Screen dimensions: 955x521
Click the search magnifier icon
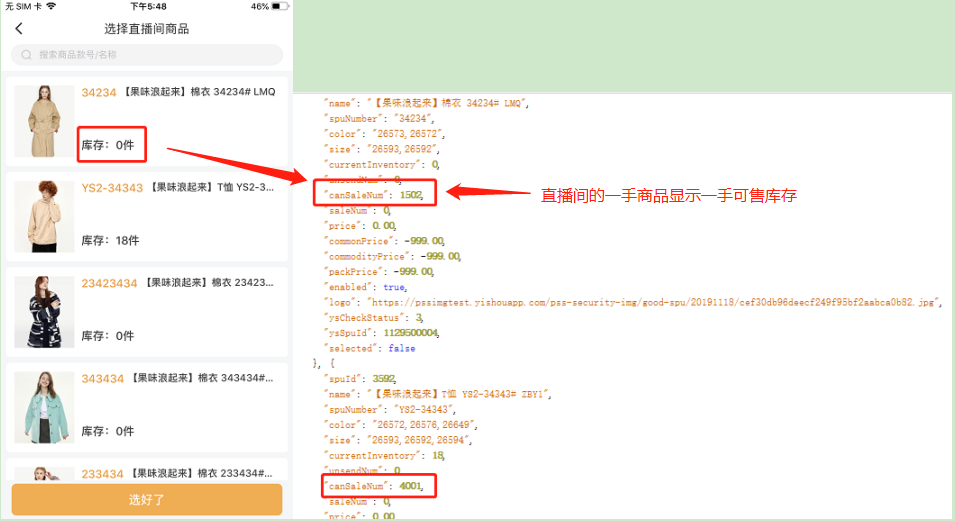pos(26,55)
